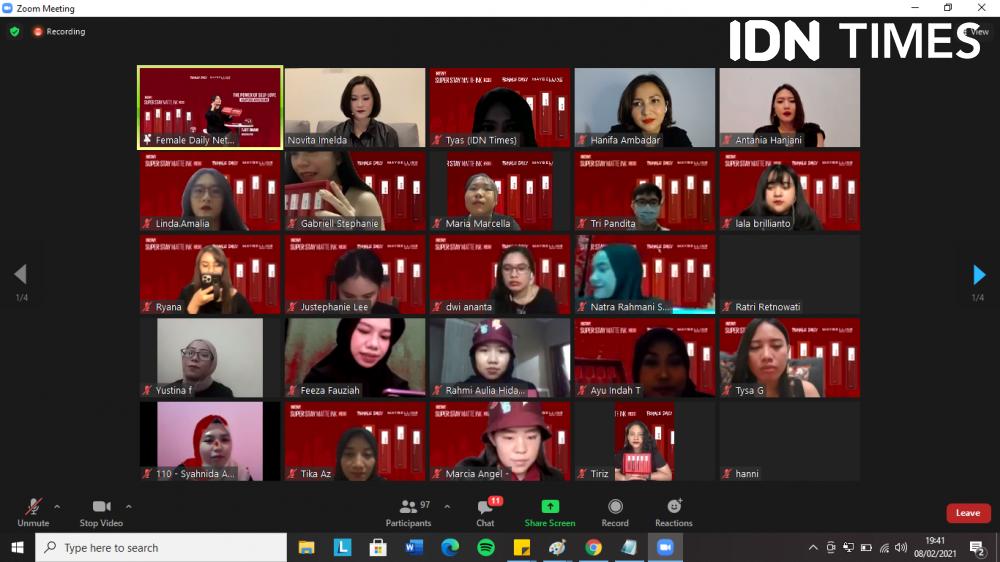Select Tri Pandita video tile

(x=645, y=191)
